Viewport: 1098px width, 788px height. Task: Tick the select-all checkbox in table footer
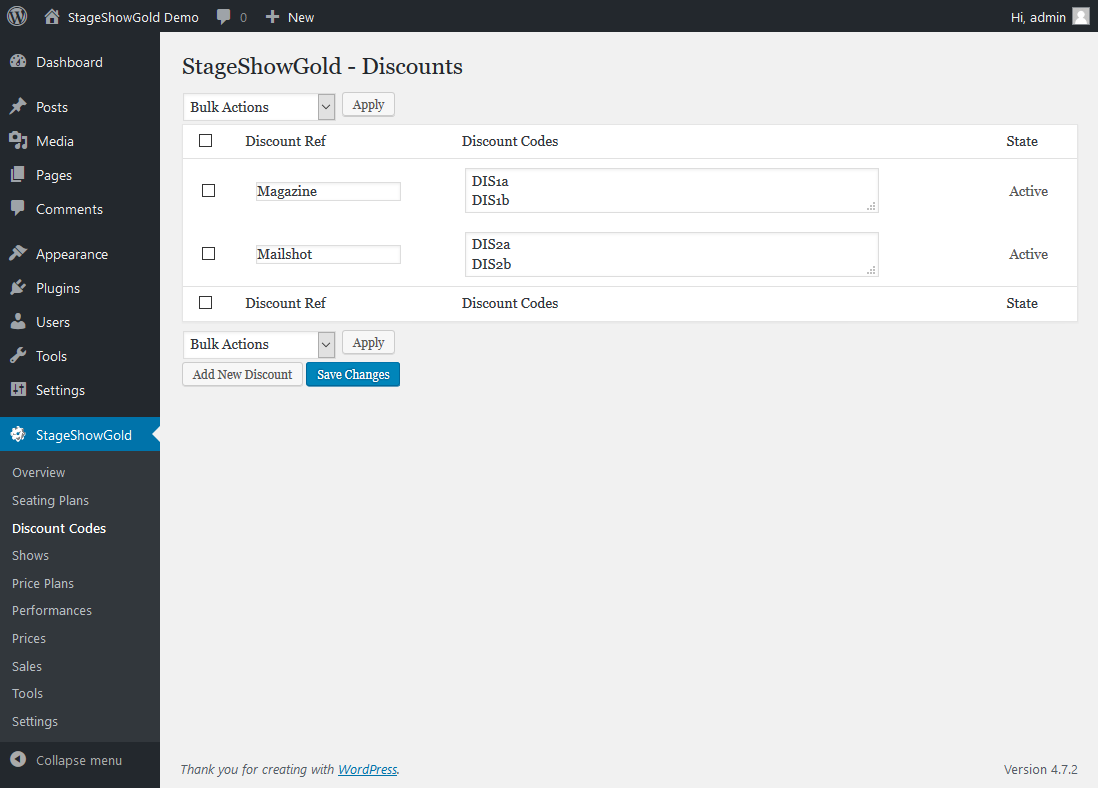click(x=205, y=303)
